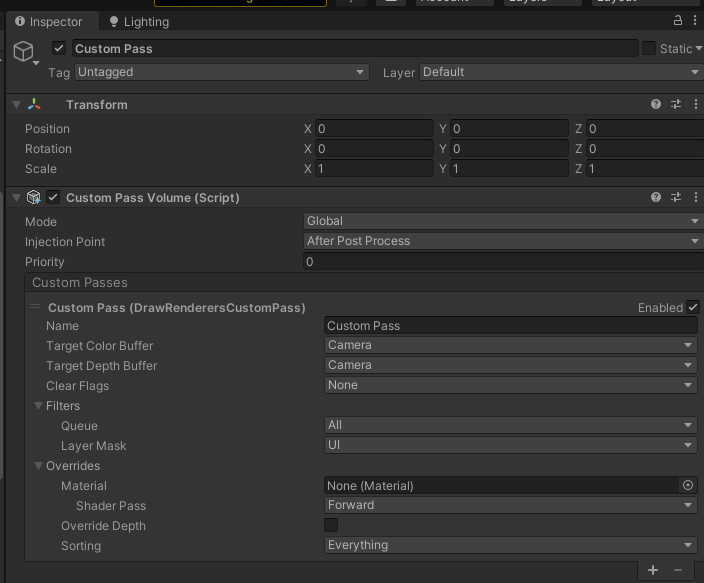Screen dimensions: 704x583
Task: Collapse the Transform component foldout
Action: click(x=17, y=105)
